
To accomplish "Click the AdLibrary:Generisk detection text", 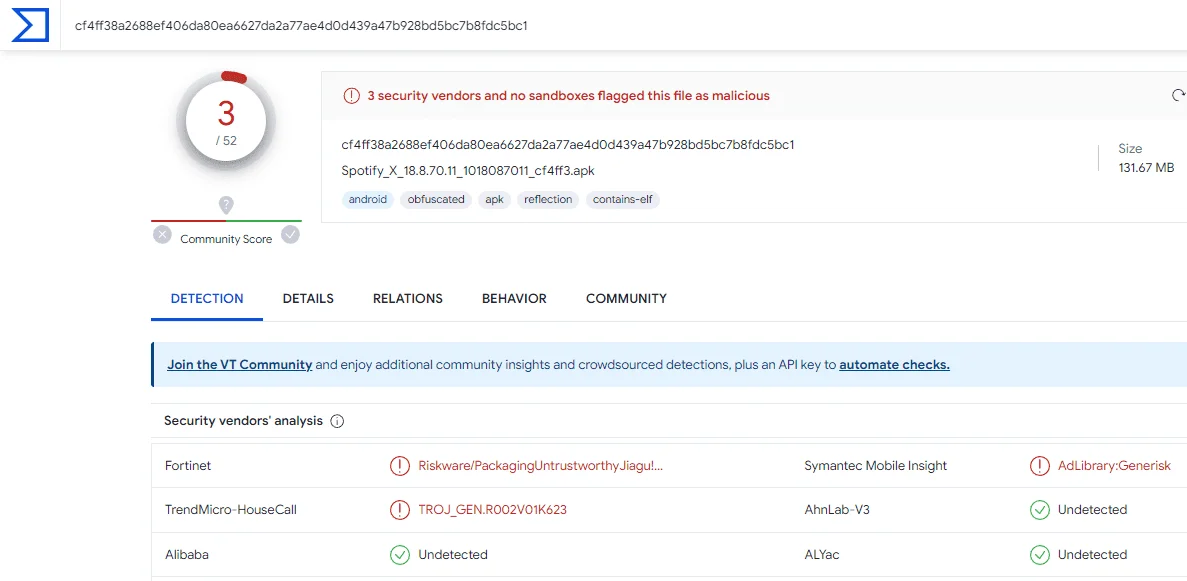I will click(1114, 466).
